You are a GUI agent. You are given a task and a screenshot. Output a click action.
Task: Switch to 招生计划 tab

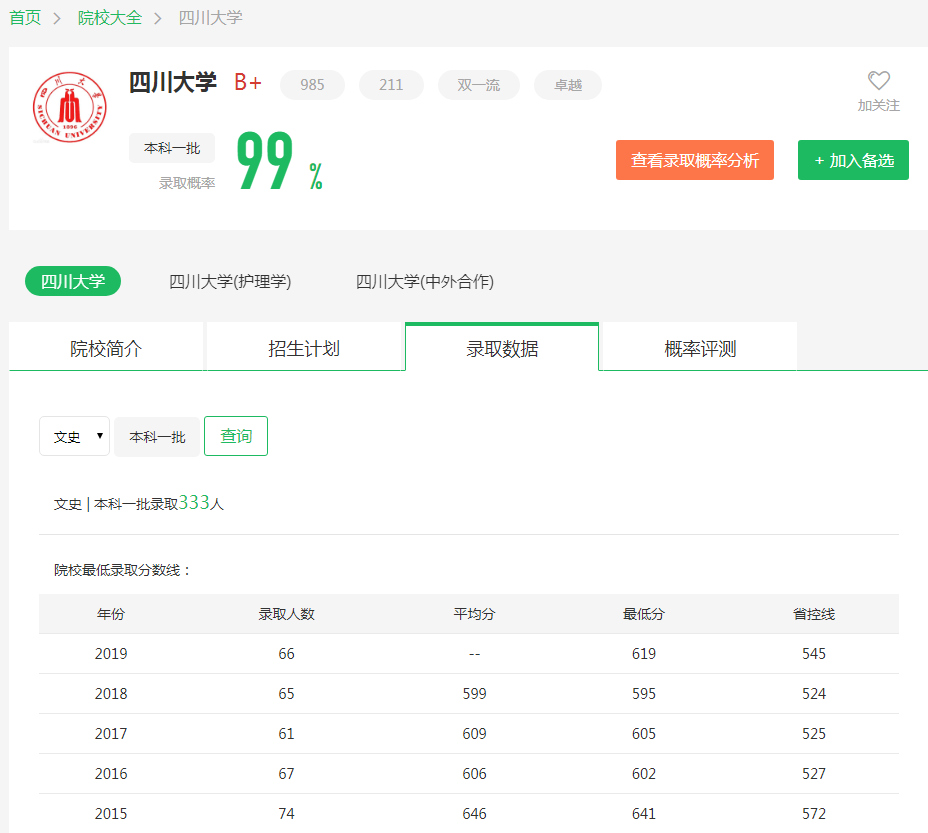click(304, 348)
